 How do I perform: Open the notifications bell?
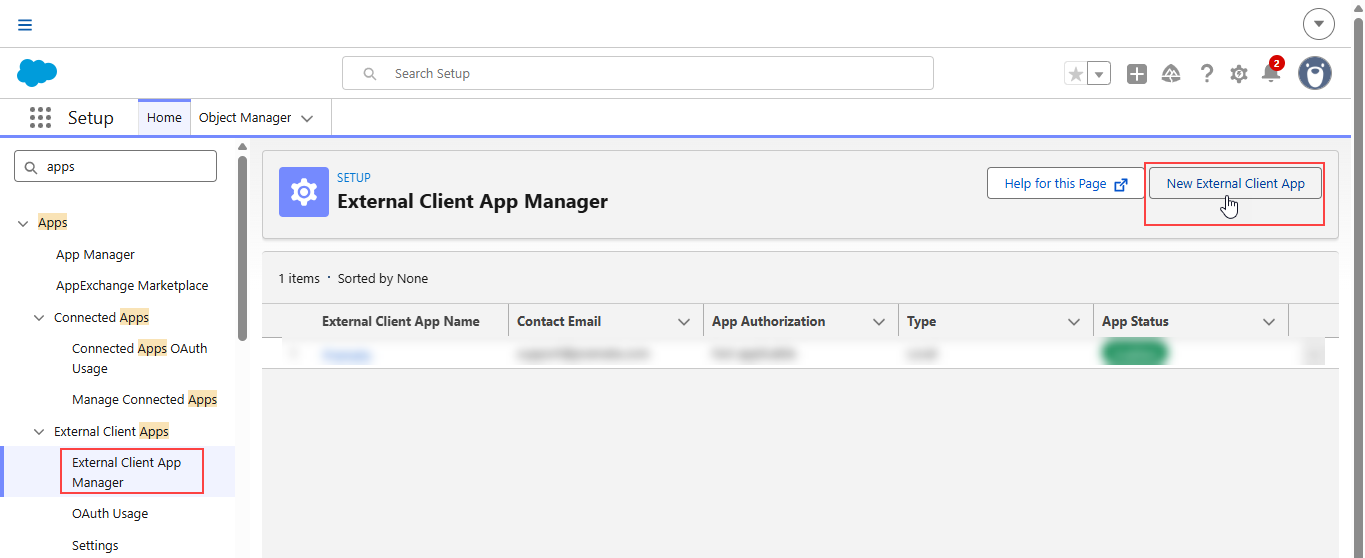click(x=1271, y=74)
